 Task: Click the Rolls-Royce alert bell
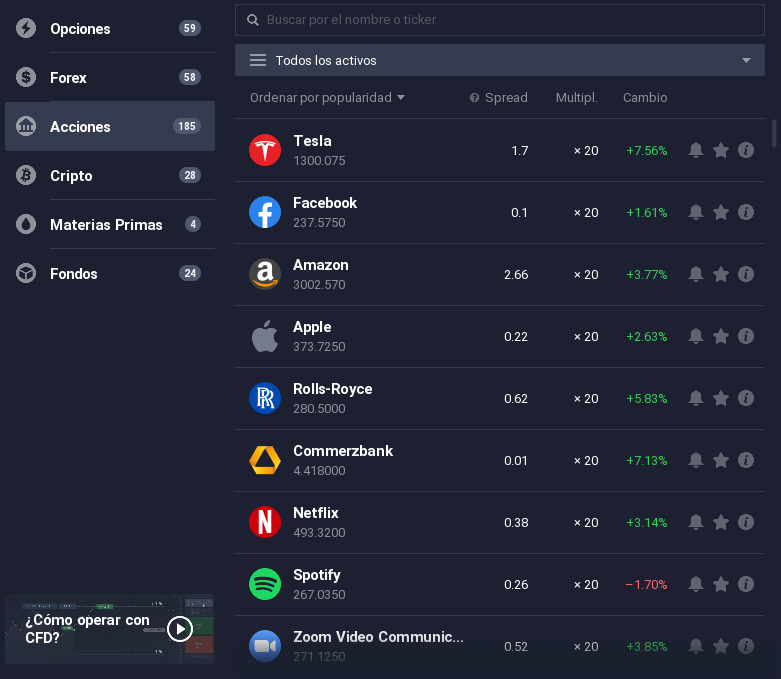[696, 398]
